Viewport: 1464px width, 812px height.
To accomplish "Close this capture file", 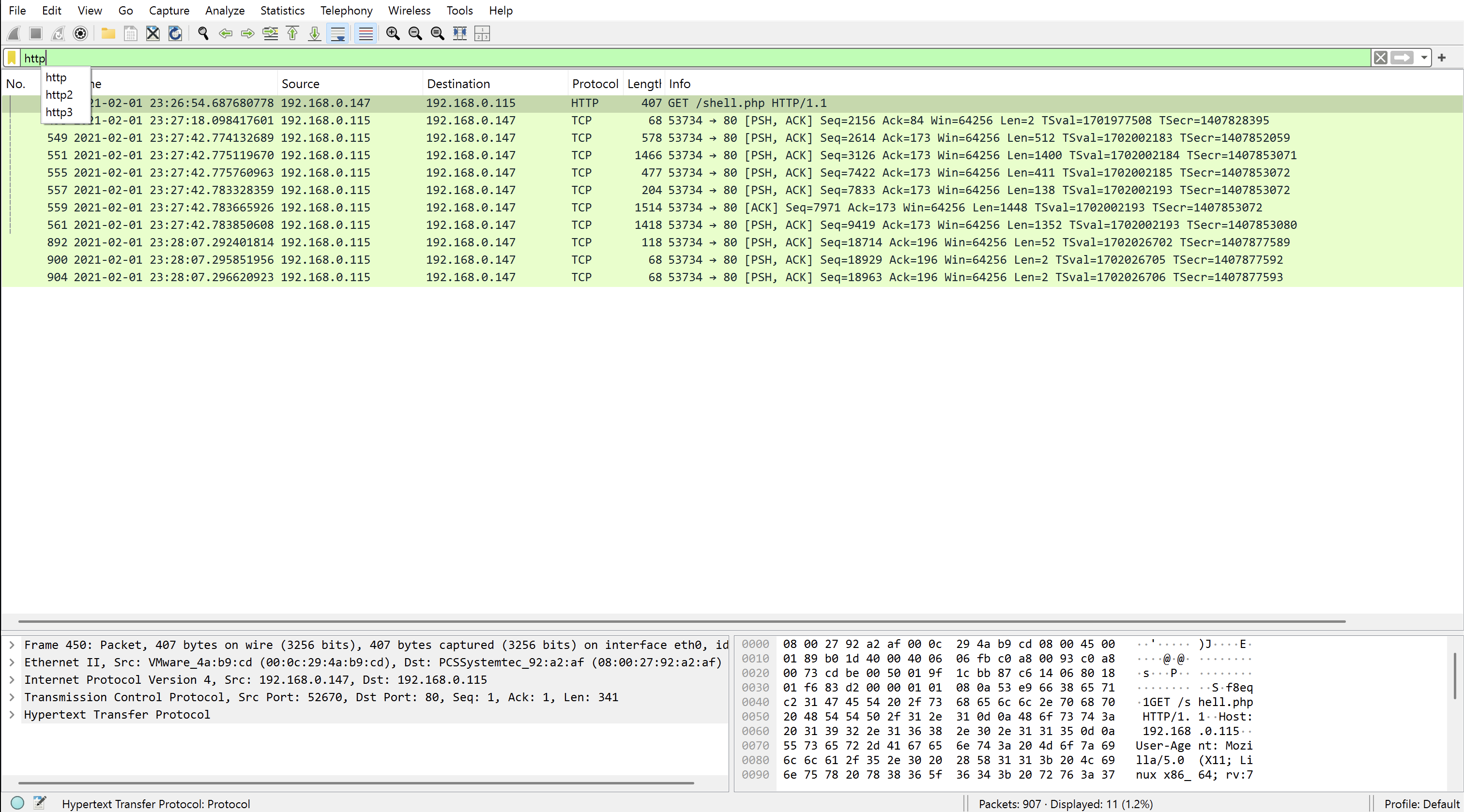I will 153,33.
